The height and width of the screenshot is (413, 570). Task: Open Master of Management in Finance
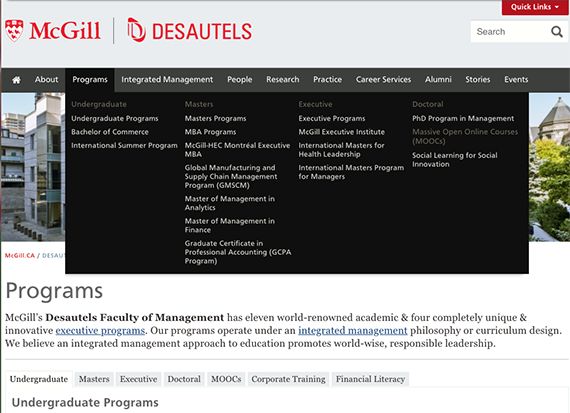point(229,225)
